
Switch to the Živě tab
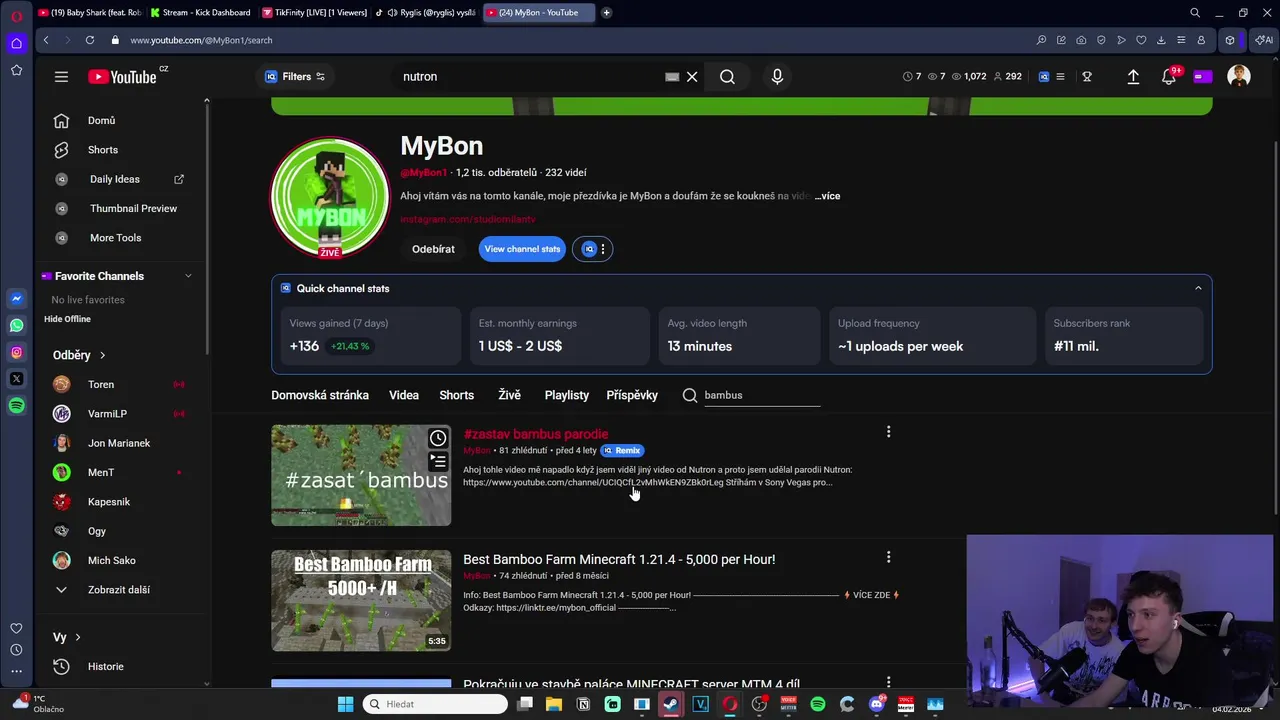coord(510,395)
